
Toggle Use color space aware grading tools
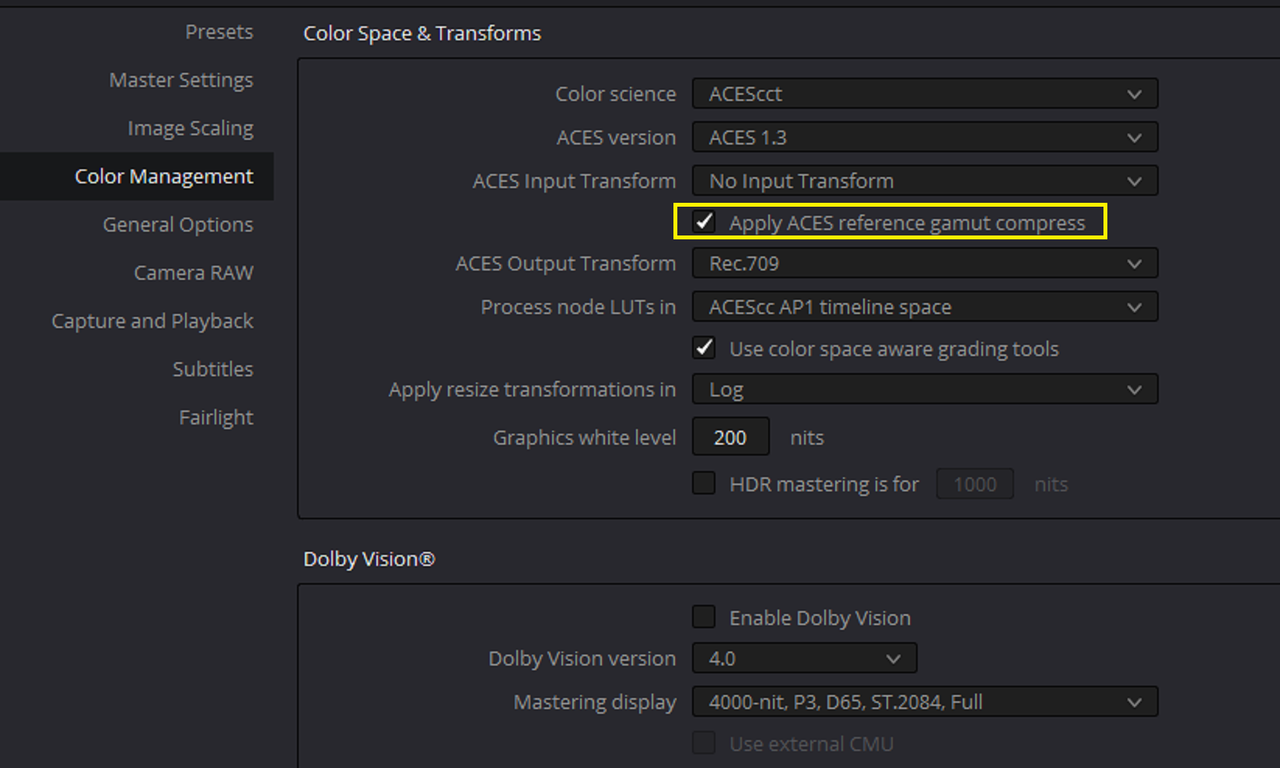(x=705, y=348)
